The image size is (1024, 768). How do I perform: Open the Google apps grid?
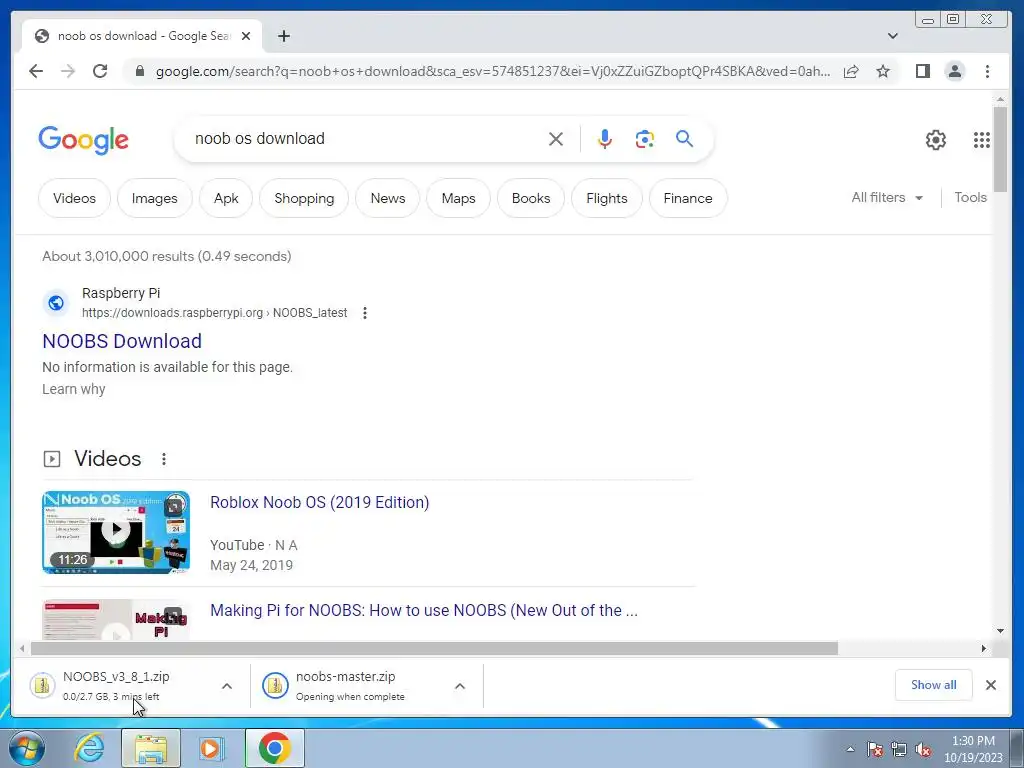[x=982, y=140]
